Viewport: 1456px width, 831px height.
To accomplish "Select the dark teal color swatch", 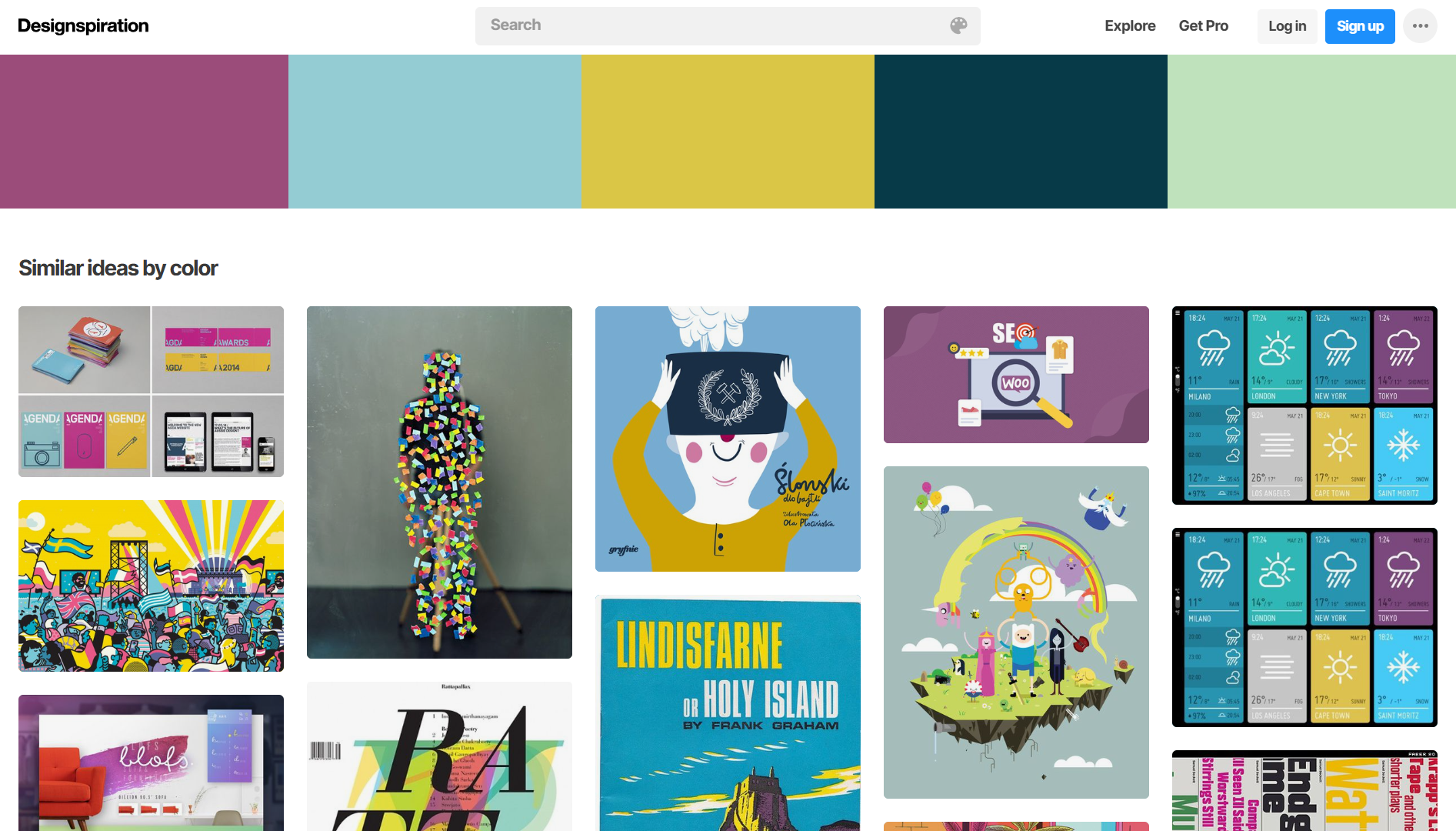I will [1021, 132].
